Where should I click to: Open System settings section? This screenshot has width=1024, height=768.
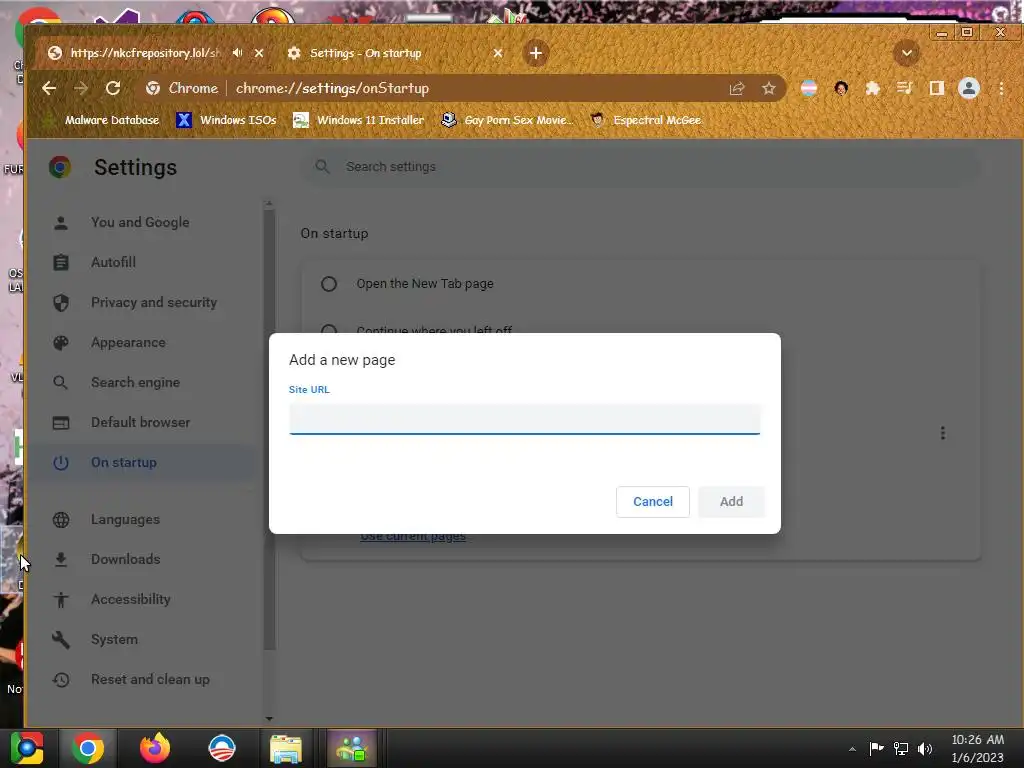coord(114,639)
